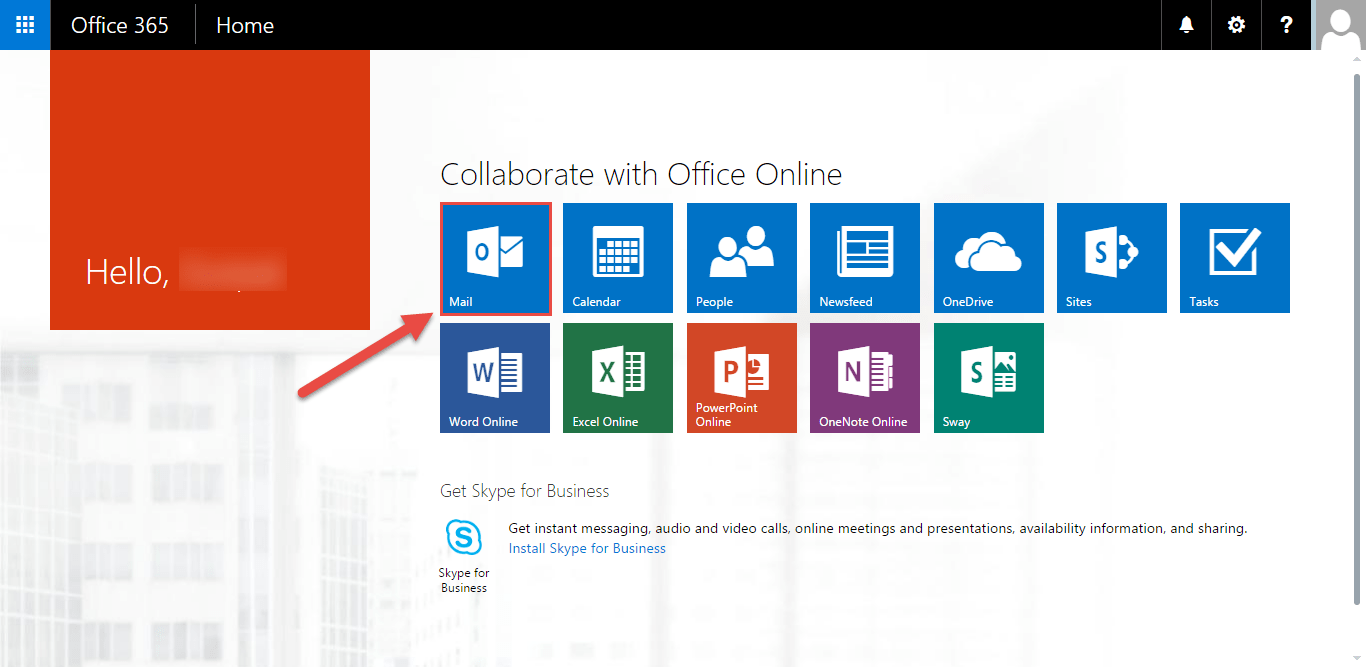Launch the Sway tile
The image size is (1366, 667).
[989, 378]
